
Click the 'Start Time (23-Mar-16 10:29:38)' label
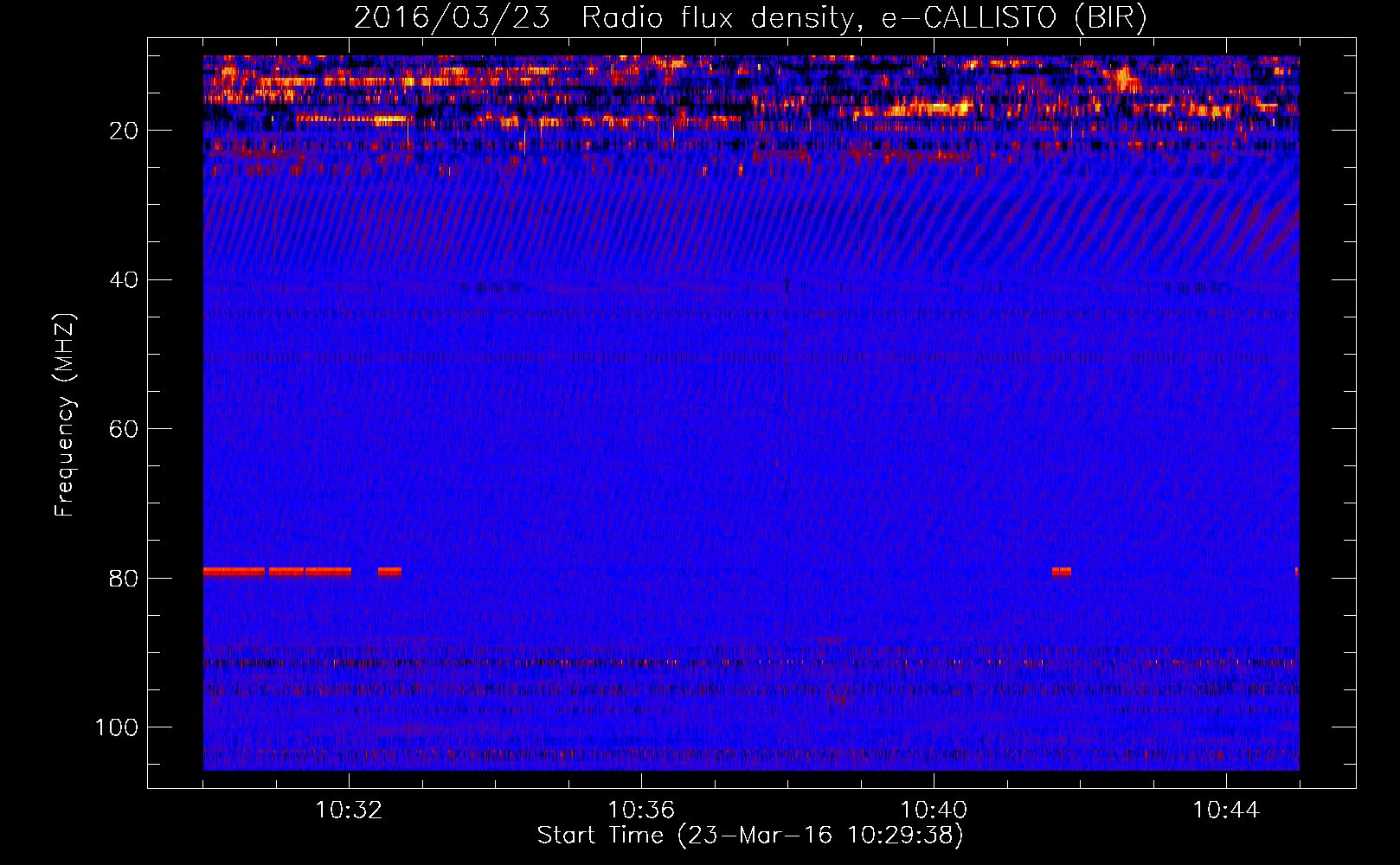(749, 836)
